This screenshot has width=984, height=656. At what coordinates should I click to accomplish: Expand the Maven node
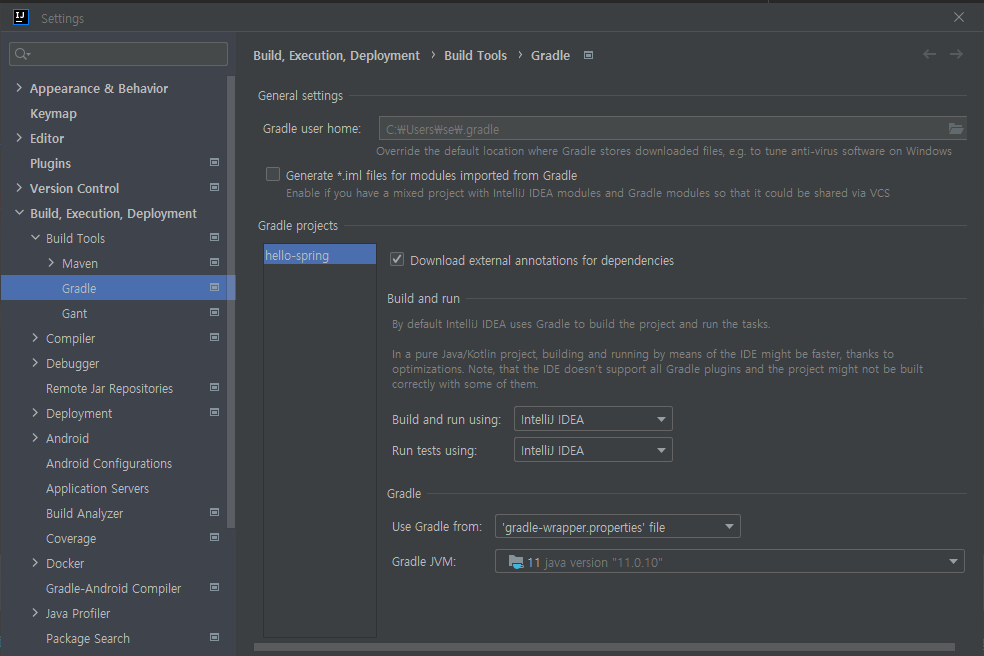point(51,263)
